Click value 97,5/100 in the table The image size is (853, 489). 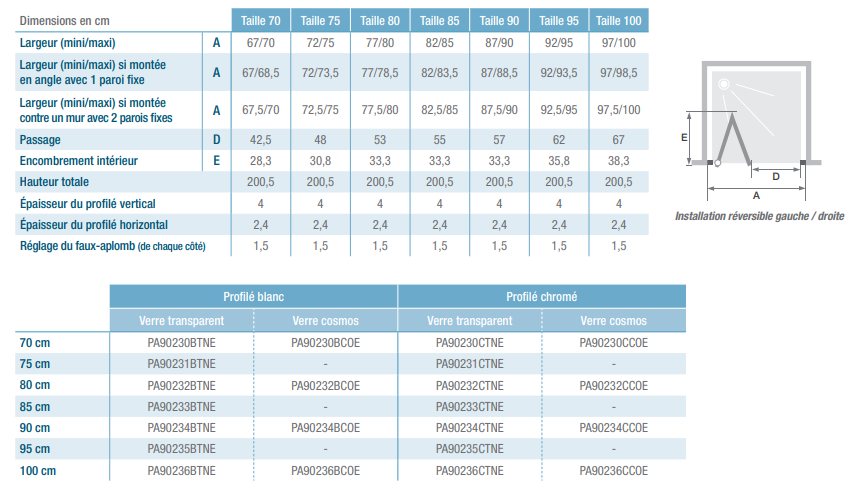[619, 110]
